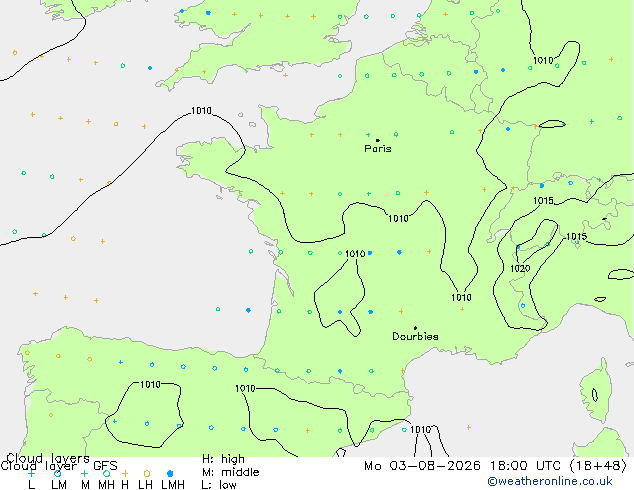Click the green plus M legend symbol

[84, 473]
